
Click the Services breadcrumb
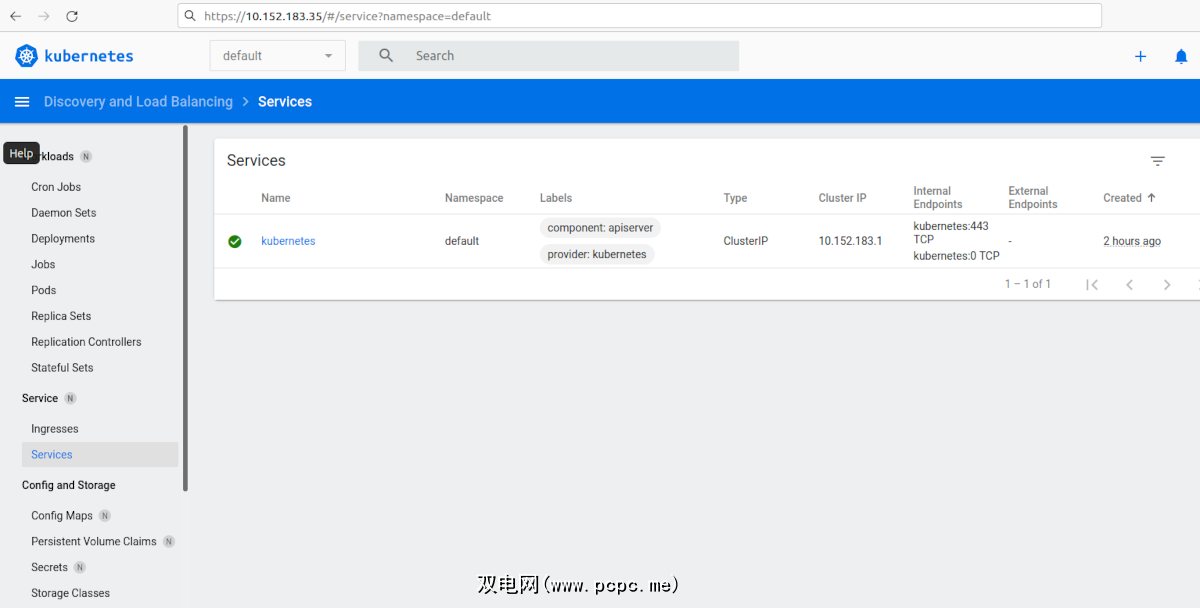(x=285, y=102)
